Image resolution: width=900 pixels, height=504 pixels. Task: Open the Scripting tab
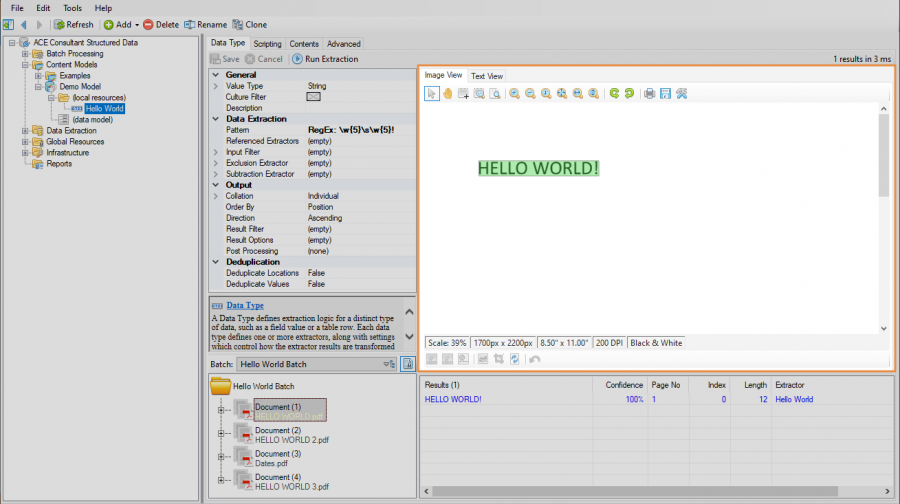tap(267, 44)
